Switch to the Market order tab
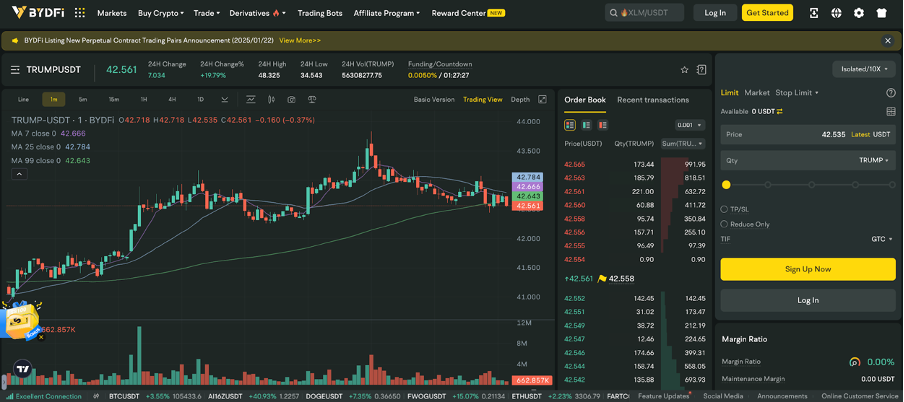The width and height of the screenshot is (904, 402). tap(757, 93)
